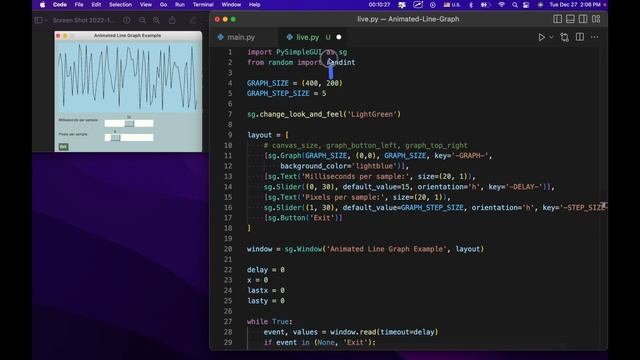Zoom in on the Preview image

156,20
